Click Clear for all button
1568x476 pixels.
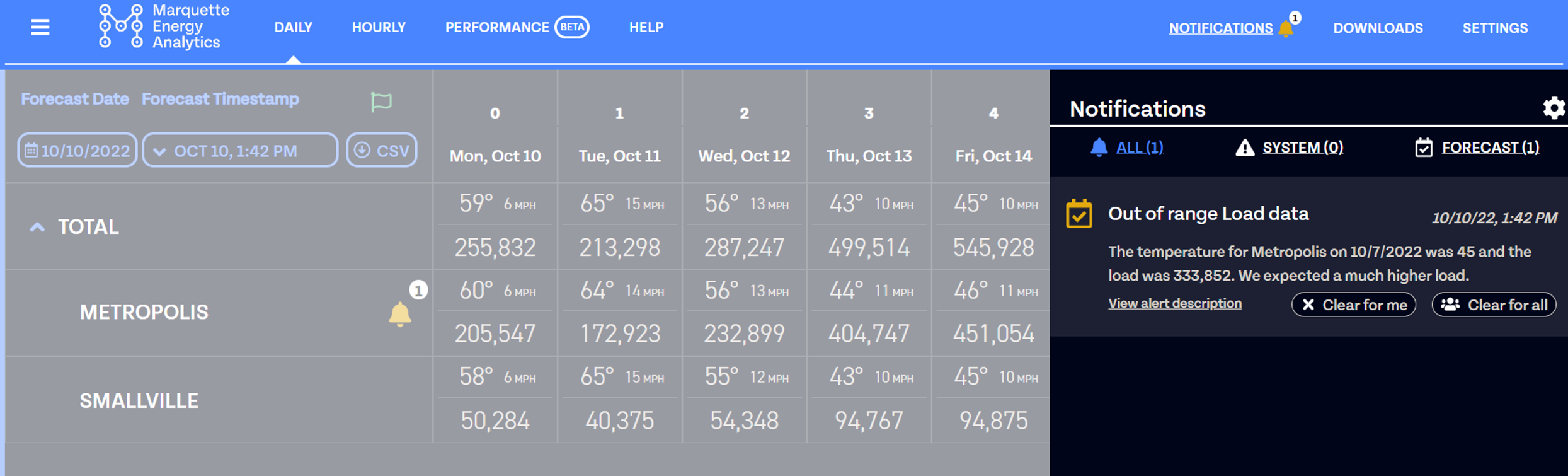(x=1494, y=305)
